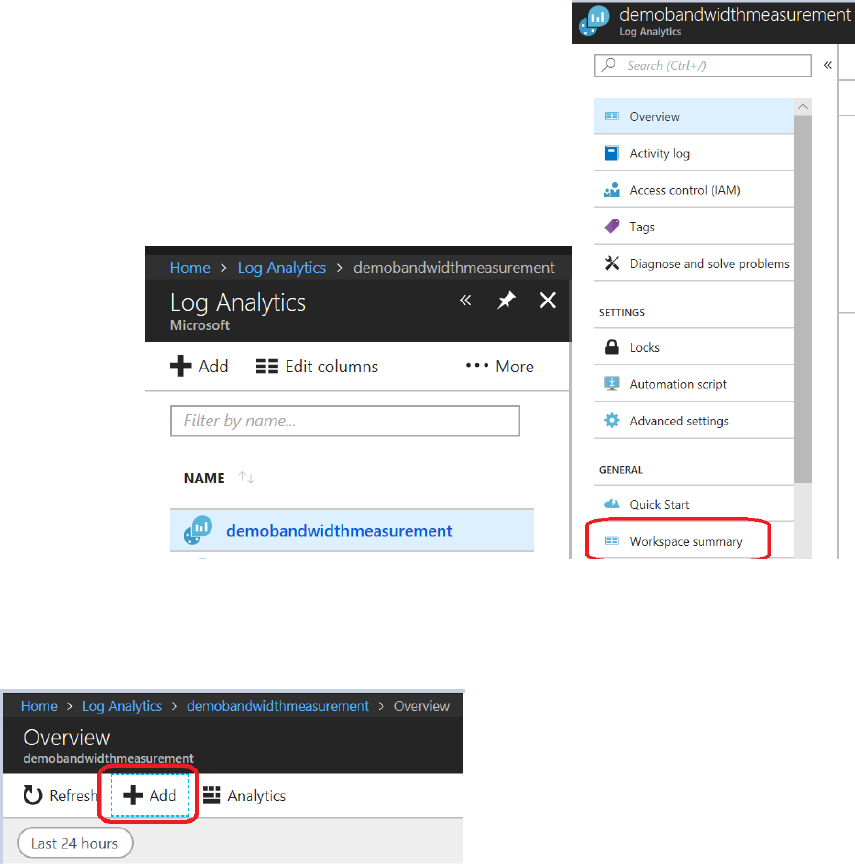
Task: Click Add in the Overview toolbar
Action: point(150,795)
